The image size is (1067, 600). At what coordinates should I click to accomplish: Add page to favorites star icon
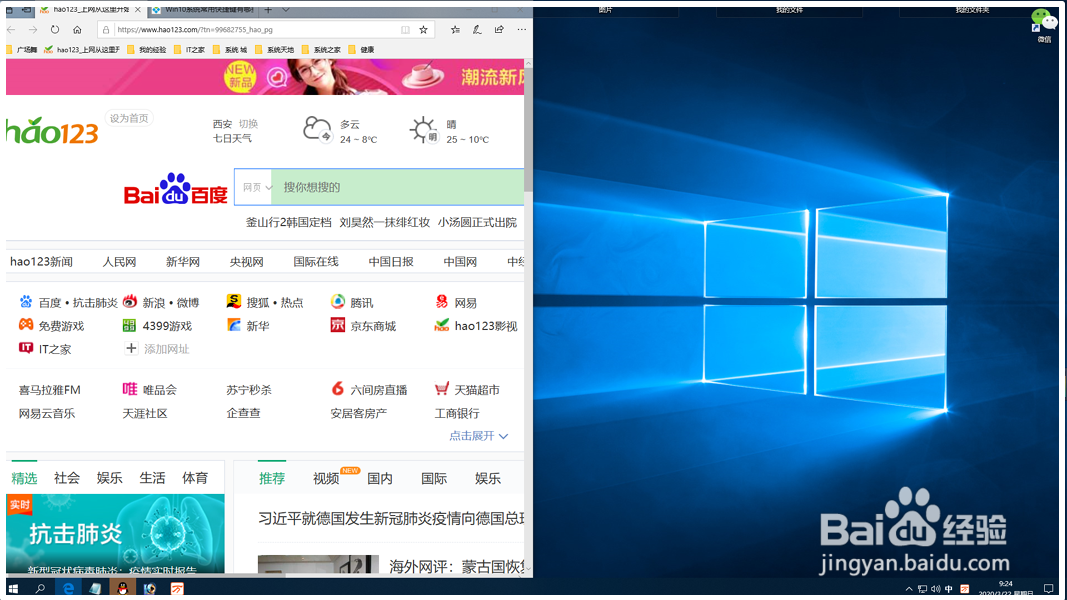(x=423, y=30)
